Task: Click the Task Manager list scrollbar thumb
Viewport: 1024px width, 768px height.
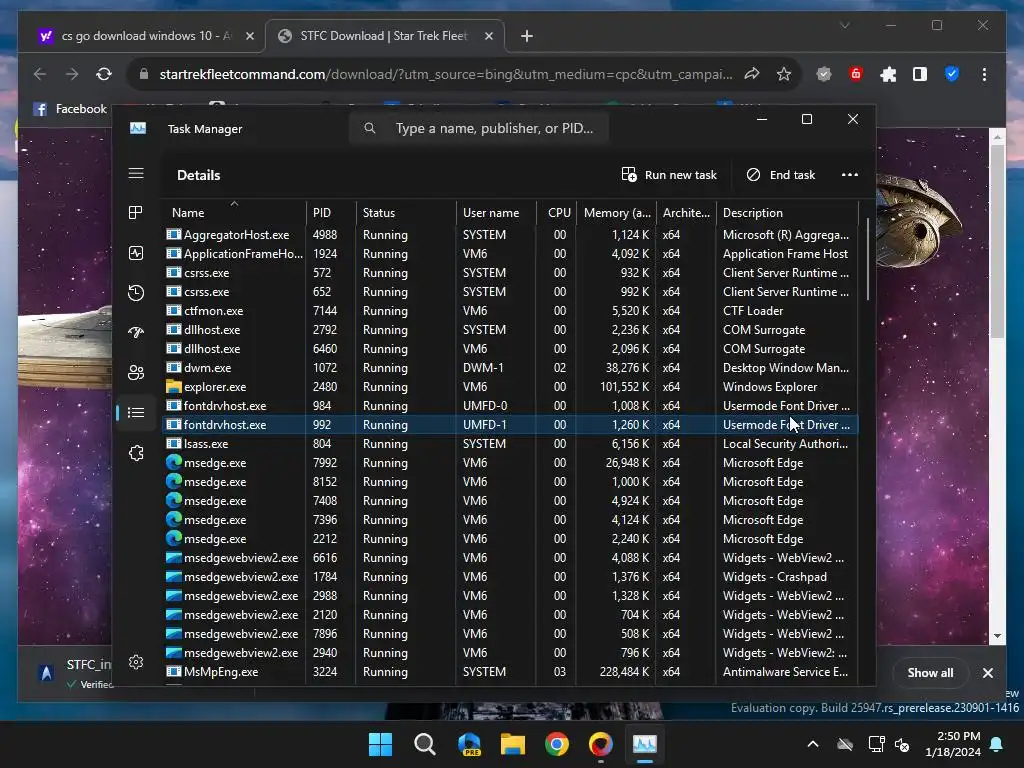Action: (x=868, y=259)
